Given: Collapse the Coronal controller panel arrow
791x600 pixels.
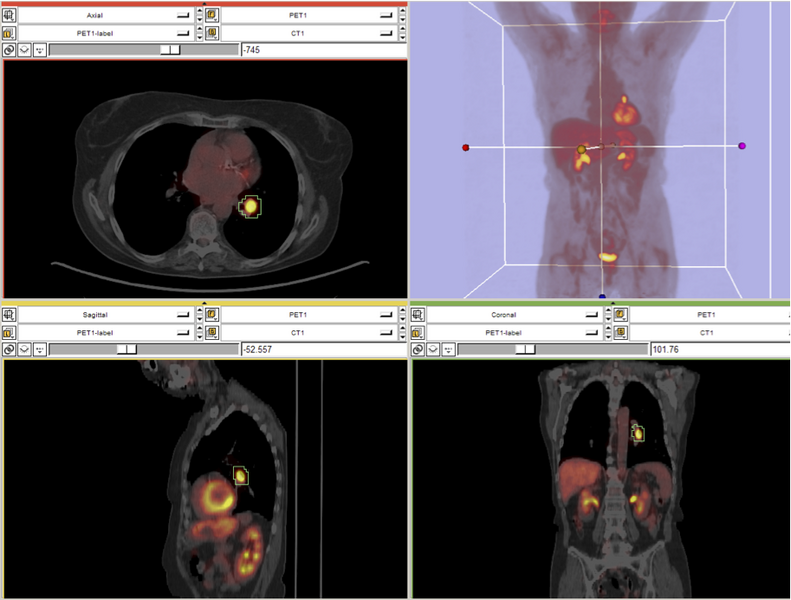Looking at the screenshot, I should pyautogui.click(x=612, y=303).
